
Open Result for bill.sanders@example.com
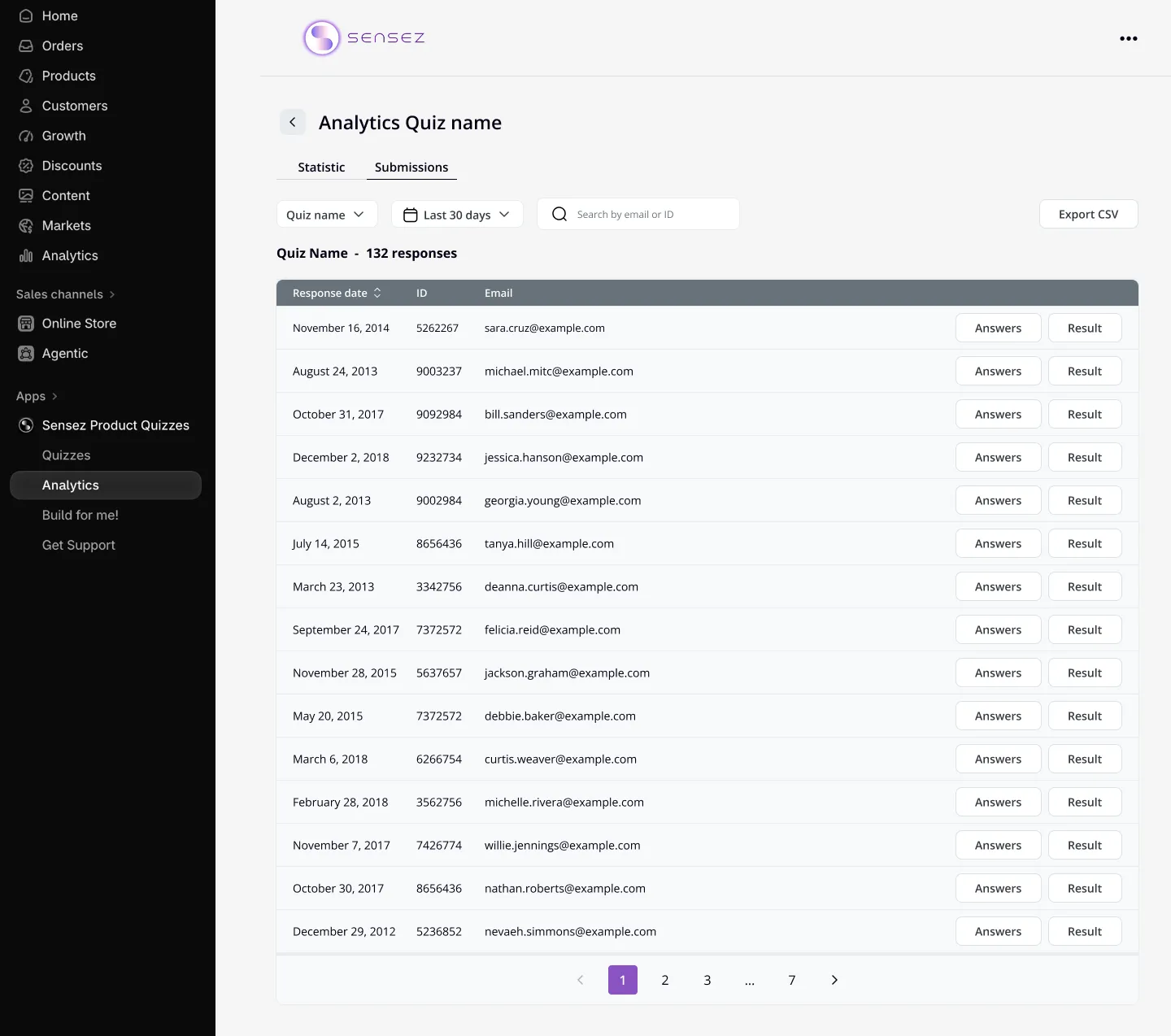1085,415
